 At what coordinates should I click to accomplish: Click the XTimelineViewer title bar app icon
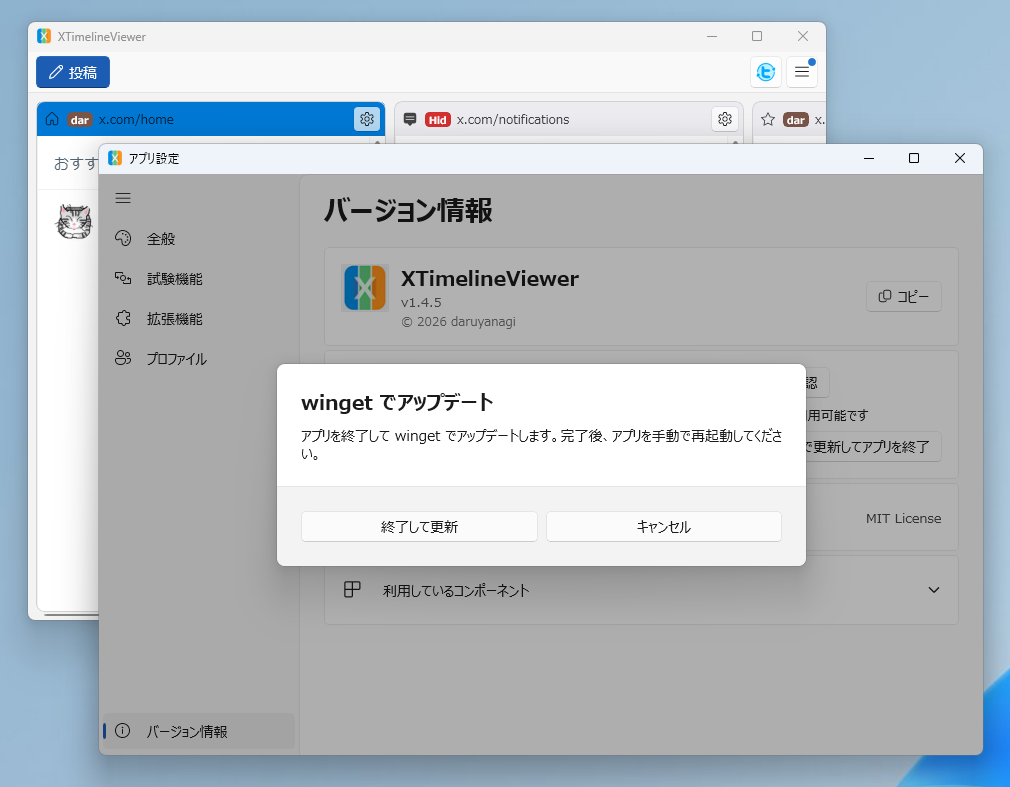pos(44,36)
